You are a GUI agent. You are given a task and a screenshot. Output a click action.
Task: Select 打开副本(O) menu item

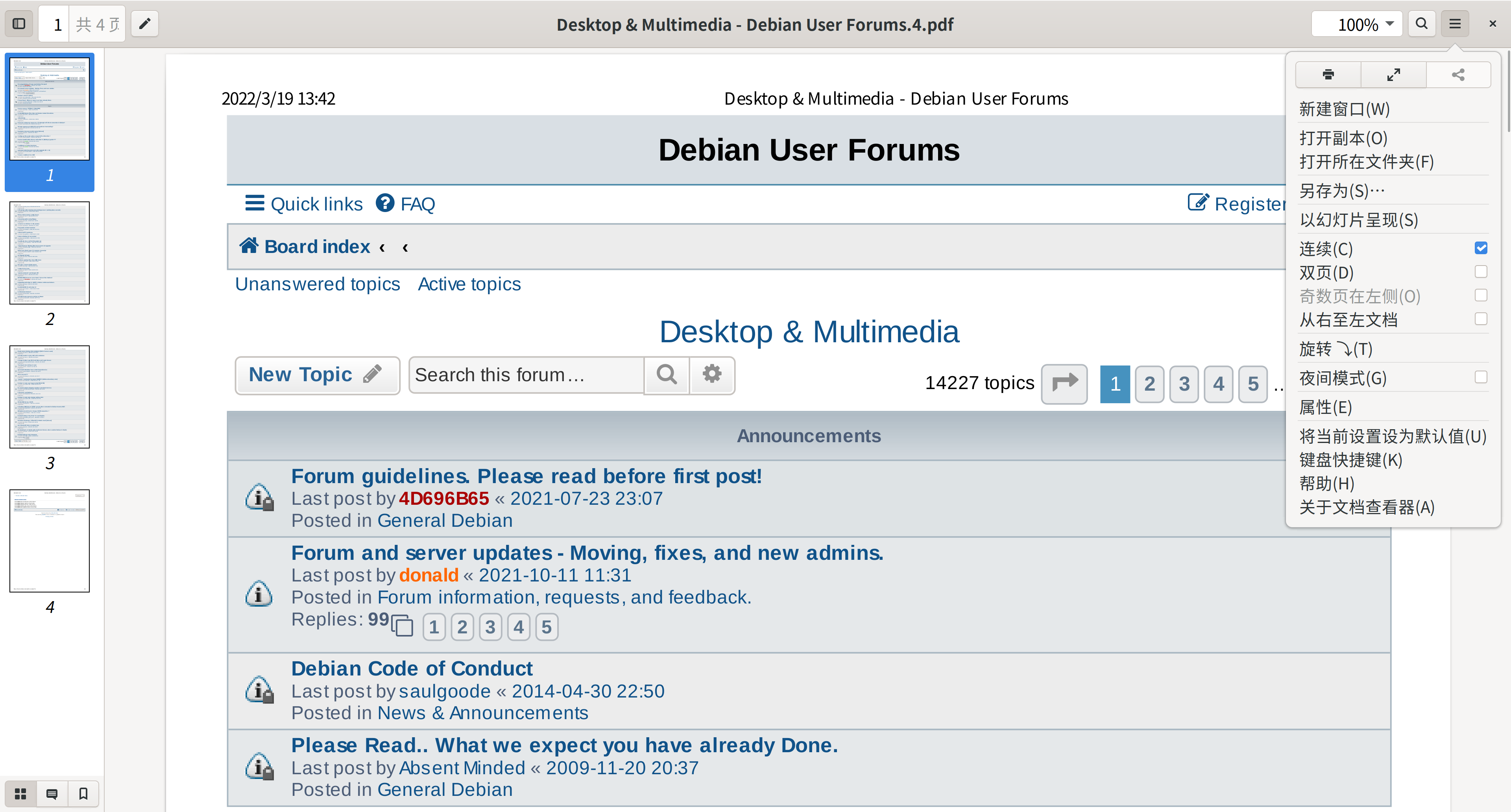[1393, 138]
